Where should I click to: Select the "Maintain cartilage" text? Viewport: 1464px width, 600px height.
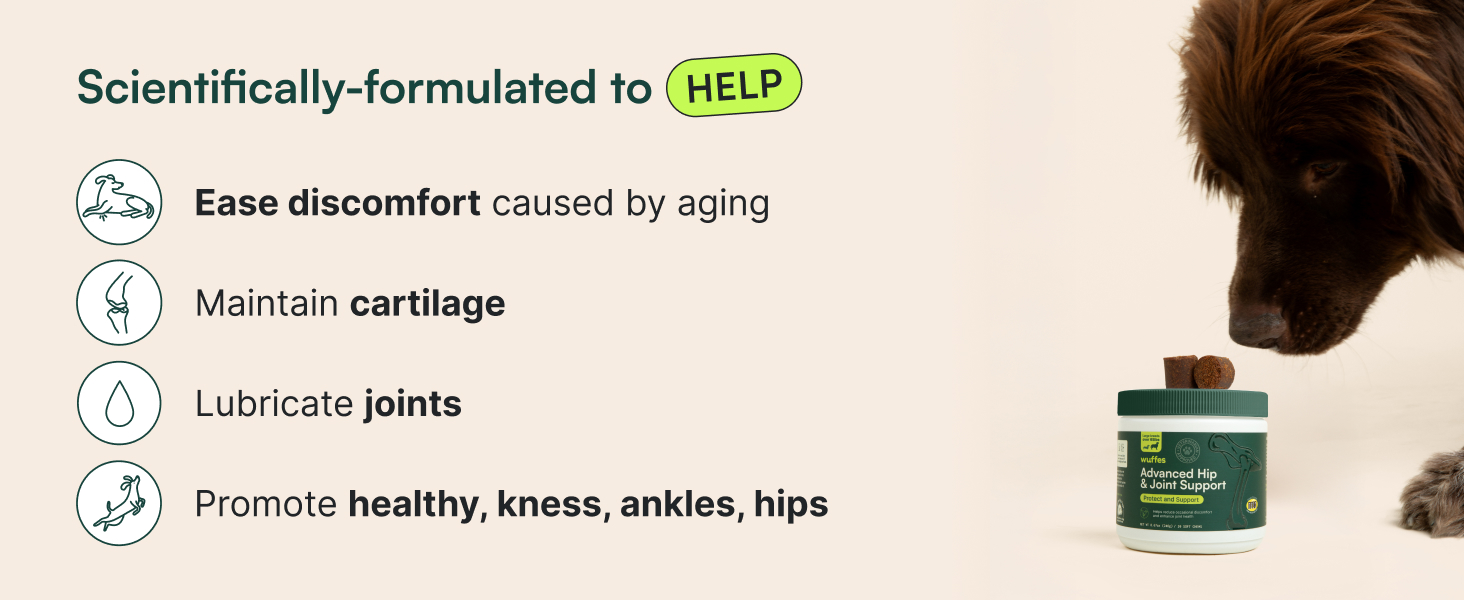pyautogui.click(x=350, y=303)
